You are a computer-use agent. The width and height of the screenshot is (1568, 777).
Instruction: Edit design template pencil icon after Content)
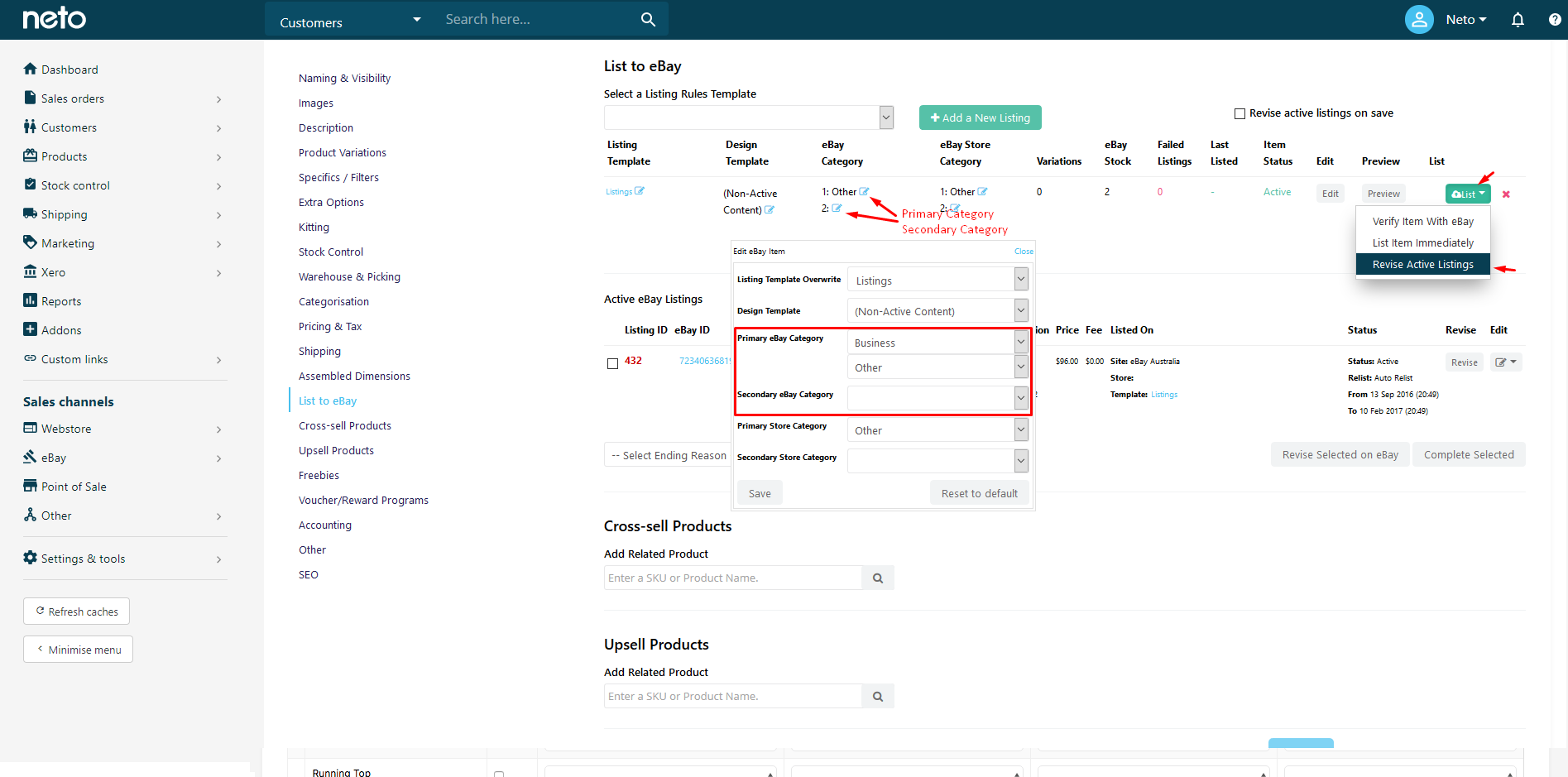[x=770, y=209]
